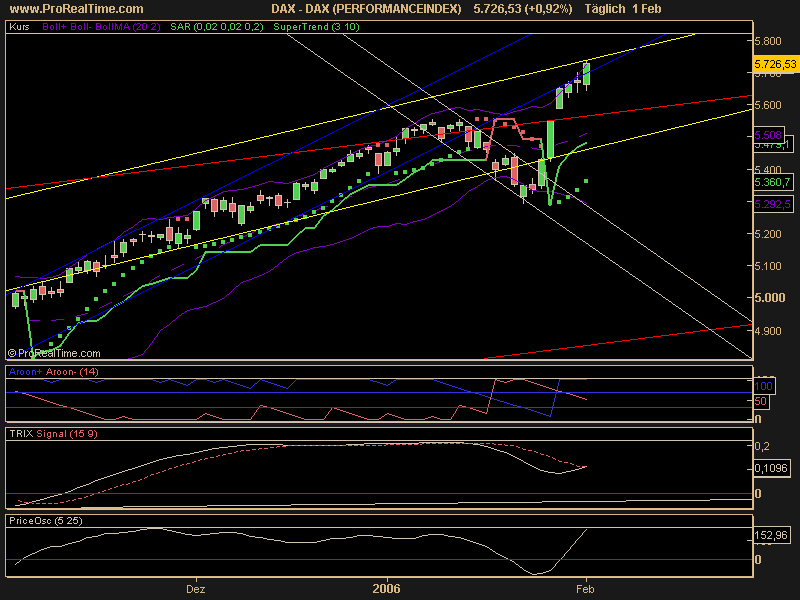Click the TRIX Signal (15 9) panel label
Image resolution: width=800 pixels, height=600 pixels.
click(53, 434)
